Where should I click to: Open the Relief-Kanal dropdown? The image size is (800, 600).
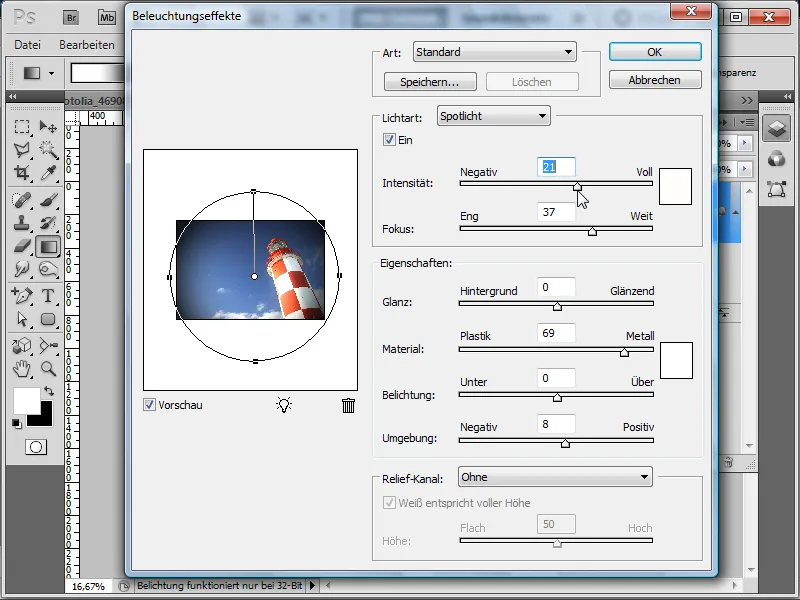555,477
